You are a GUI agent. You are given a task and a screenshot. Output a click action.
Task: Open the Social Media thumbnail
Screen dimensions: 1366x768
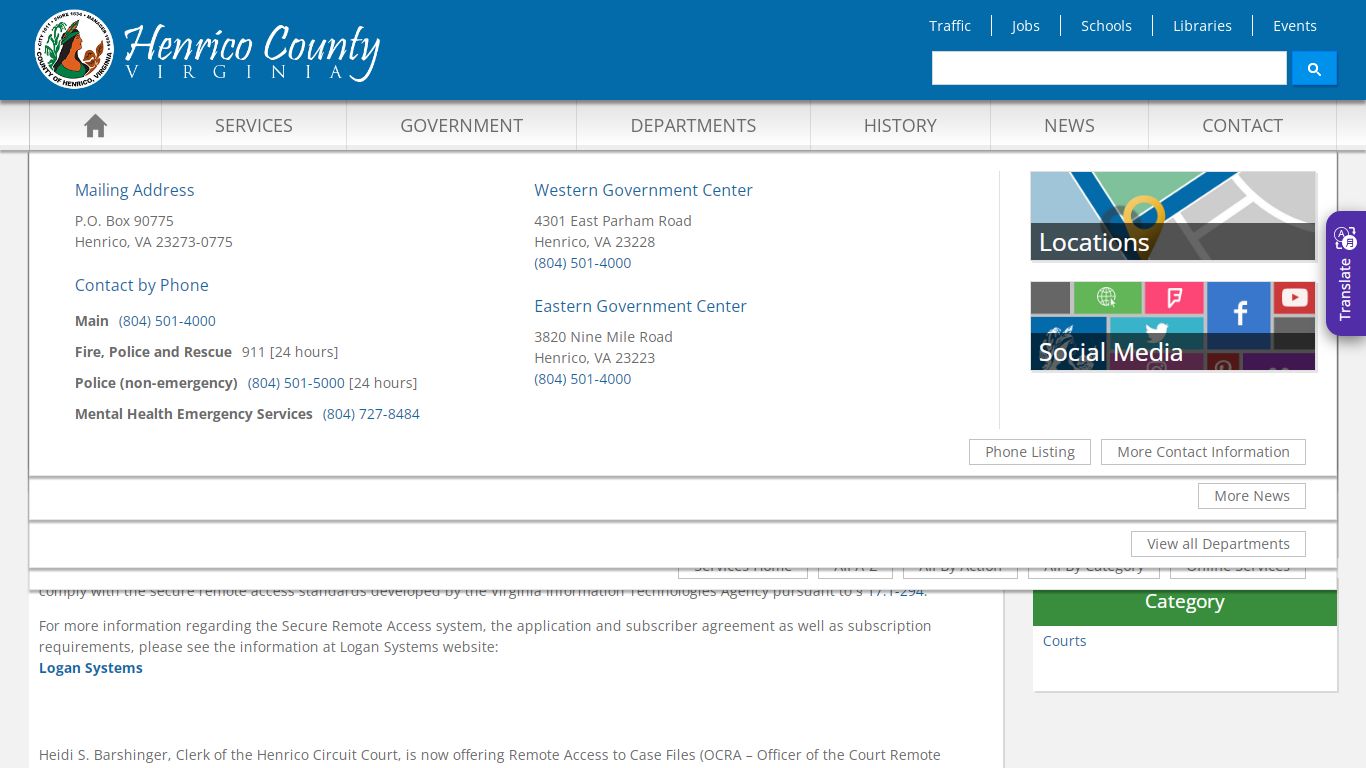tap(1173, 326)
